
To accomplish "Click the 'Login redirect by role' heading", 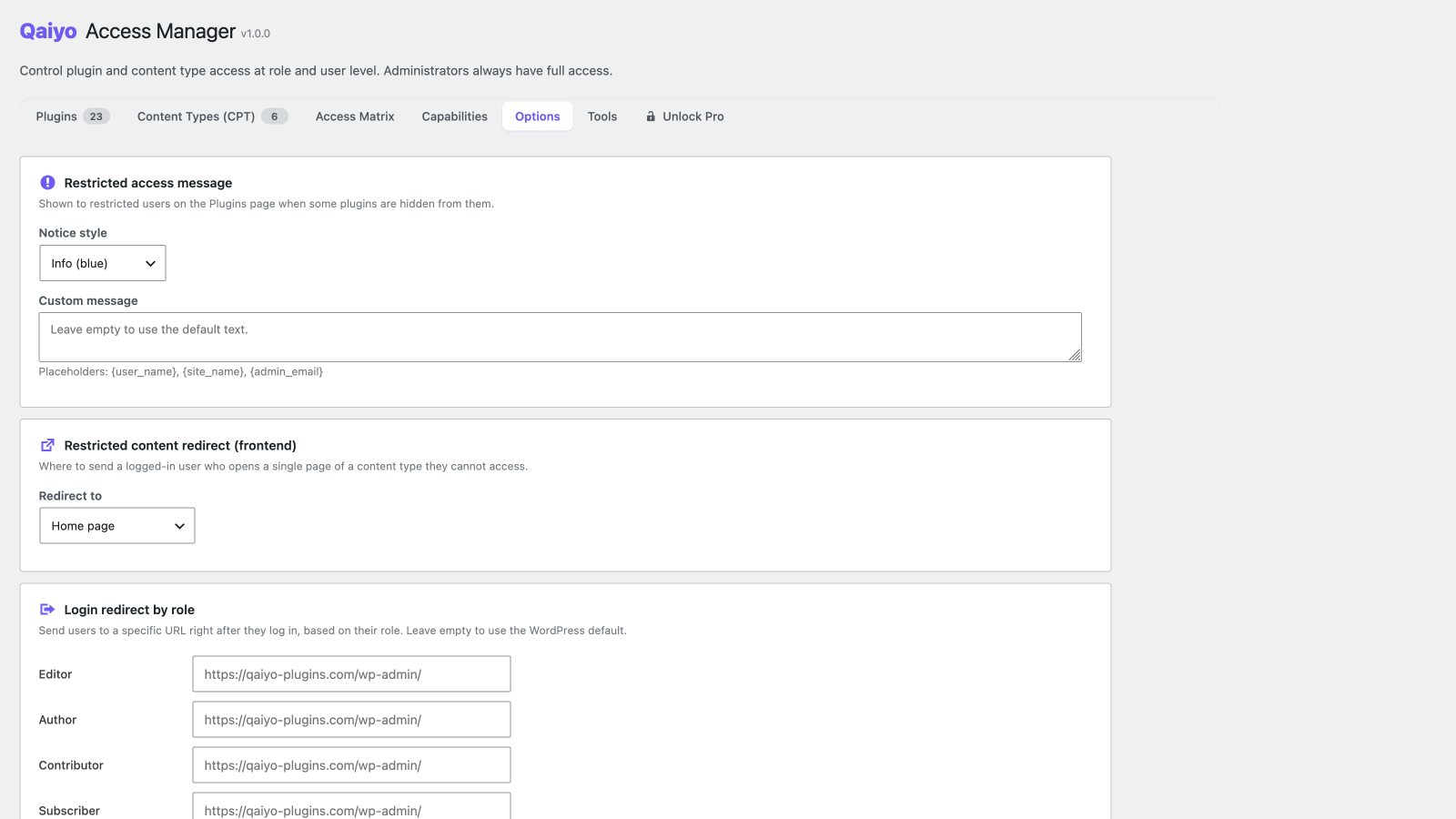I will pos(129,610).
